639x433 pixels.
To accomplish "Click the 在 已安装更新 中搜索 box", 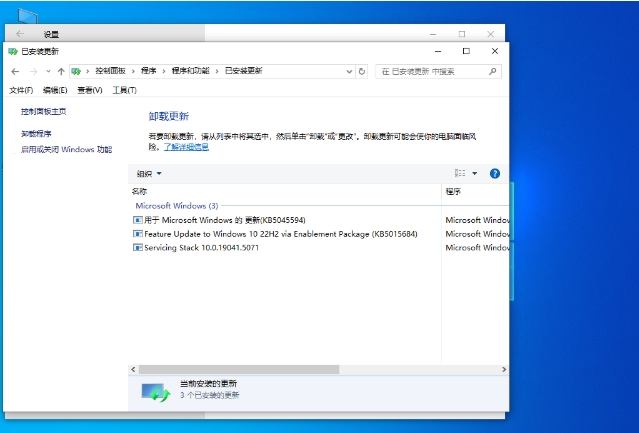I will click(435, 71).
